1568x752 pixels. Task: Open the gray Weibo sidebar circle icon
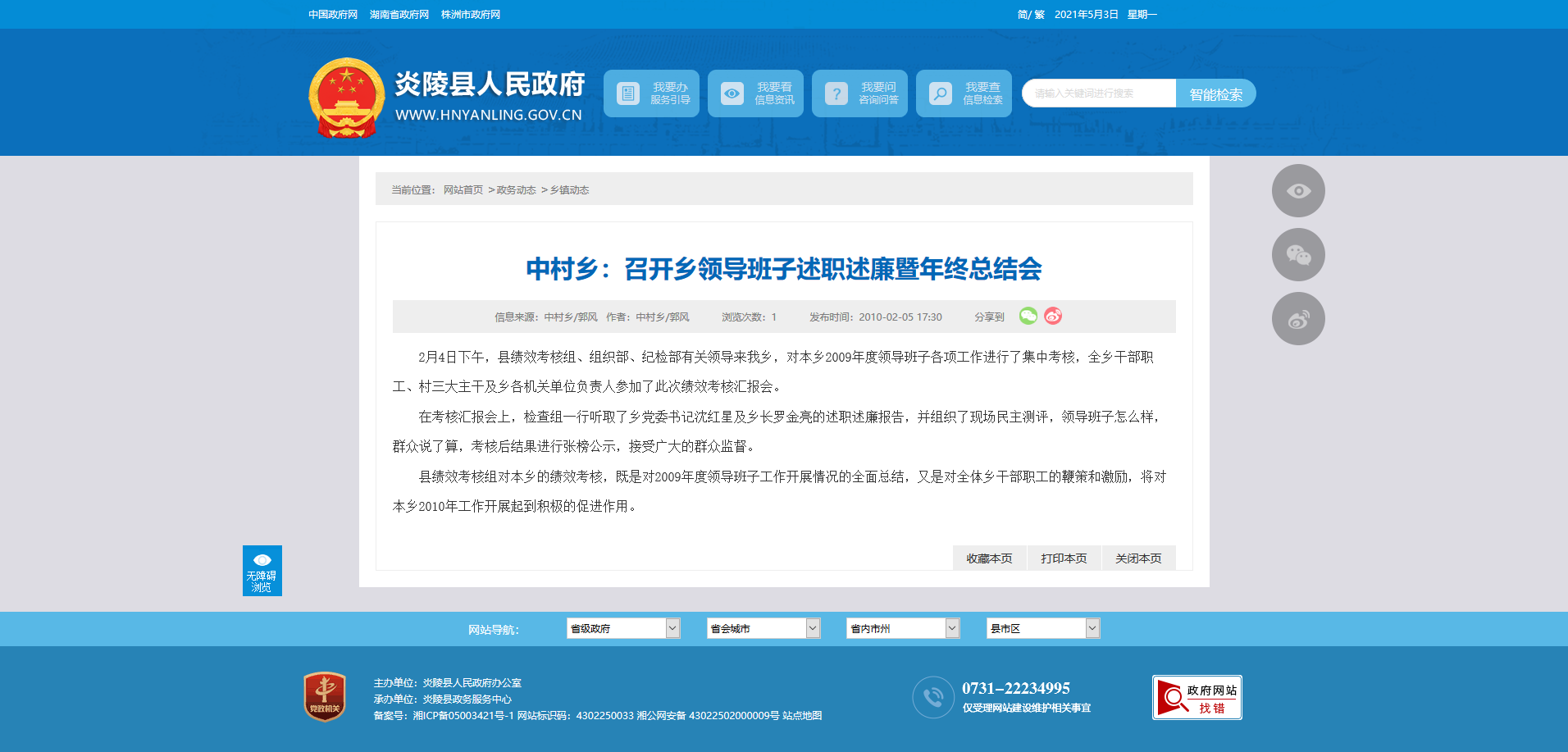(1297, 319)
